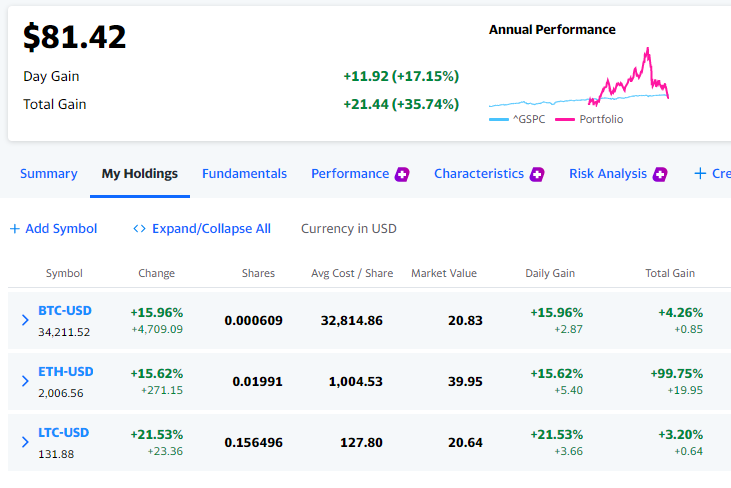This screenshot has width=731, height=488.
Task: Click the Avg Cost / Share header
Action: pyautogui.click(x=352, y=273)
